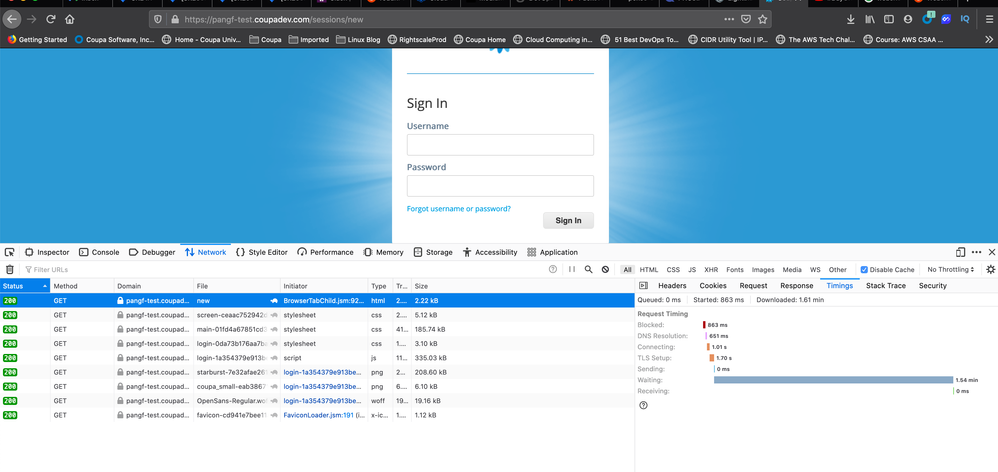Open the Getting Started bookmark

tap(37, 39)
